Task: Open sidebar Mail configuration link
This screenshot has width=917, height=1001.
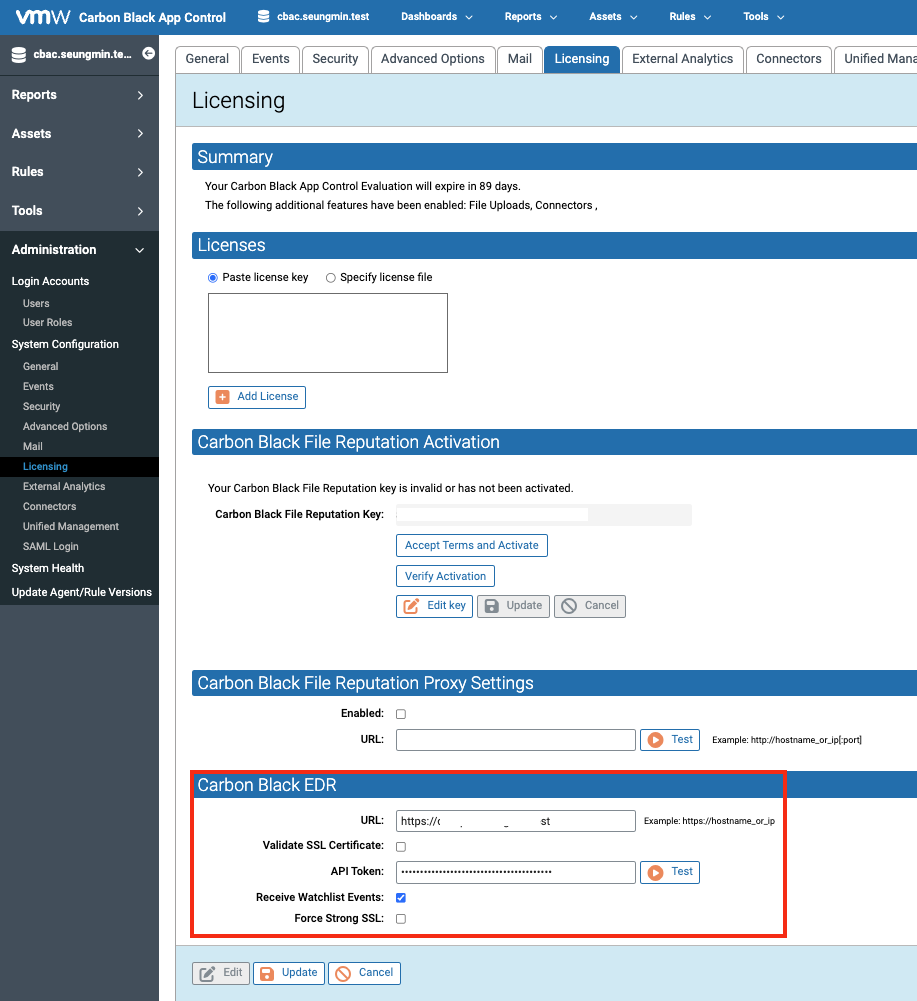Action: click(x=33, y=447)
